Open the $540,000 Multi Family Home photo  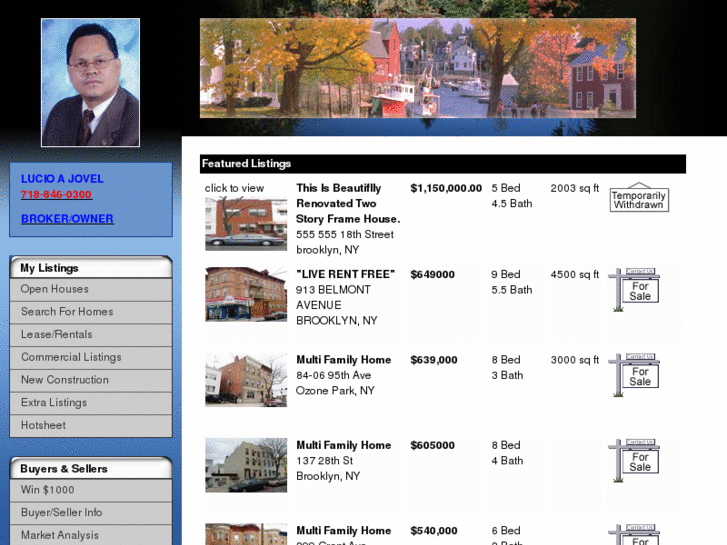click(246, 534)
